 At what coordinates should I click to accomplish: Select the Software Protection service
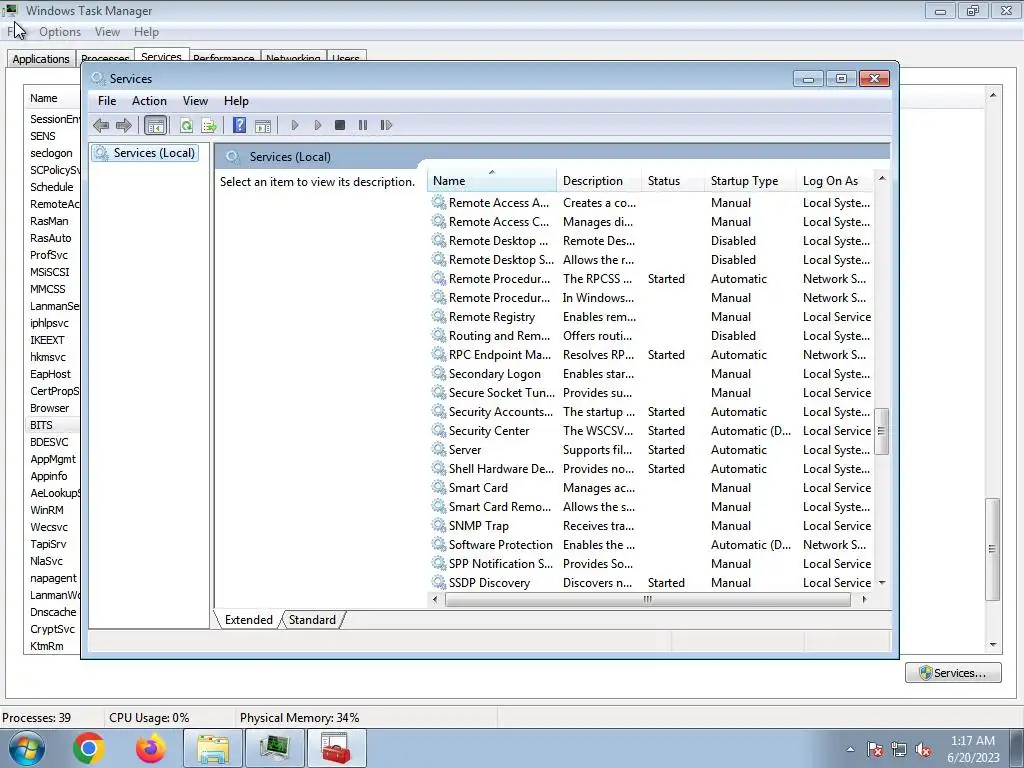pos(652,544)
